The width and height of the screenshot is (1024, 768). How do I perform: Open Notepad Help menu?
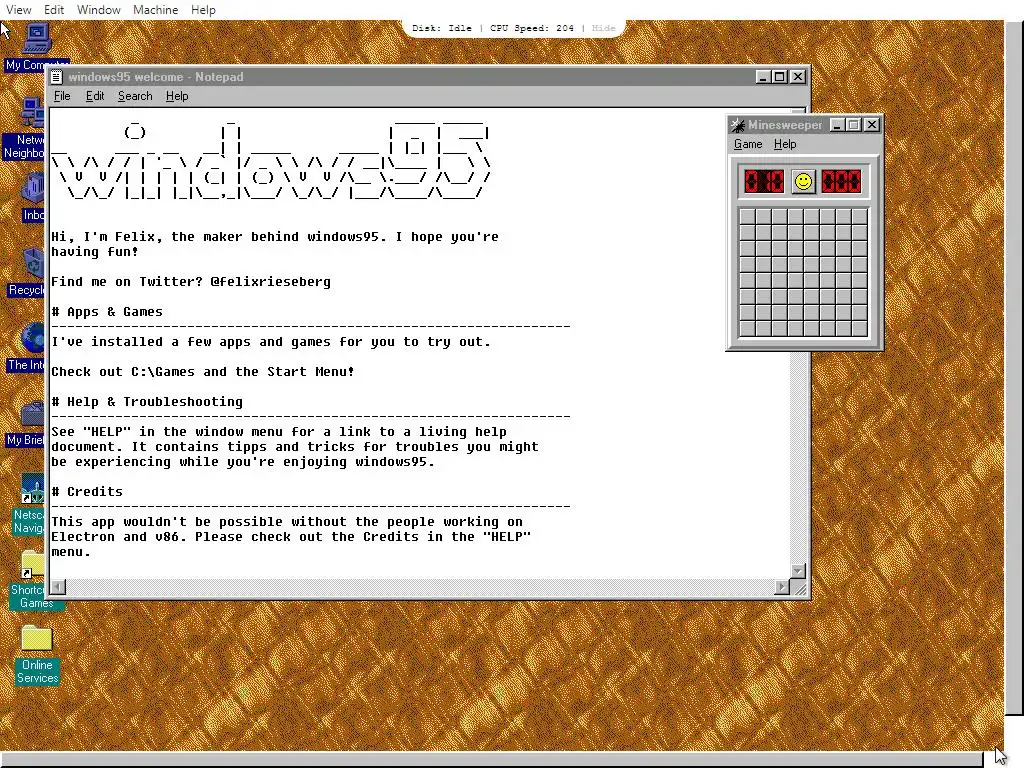(177, 96)
